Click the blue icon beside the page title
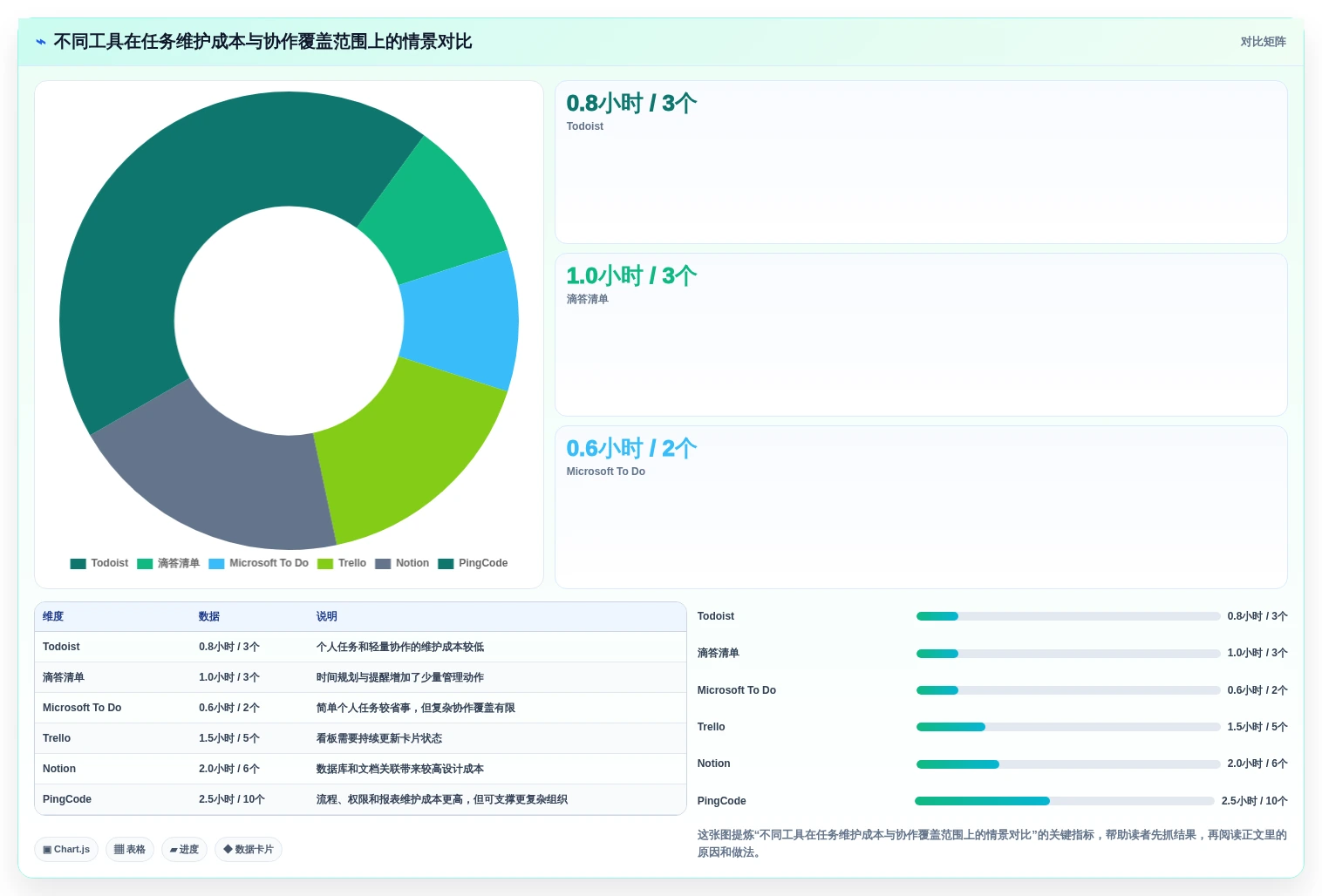The width and height of the screenshot is (1322, 896). pyautogui.click(x=40, y=42)
